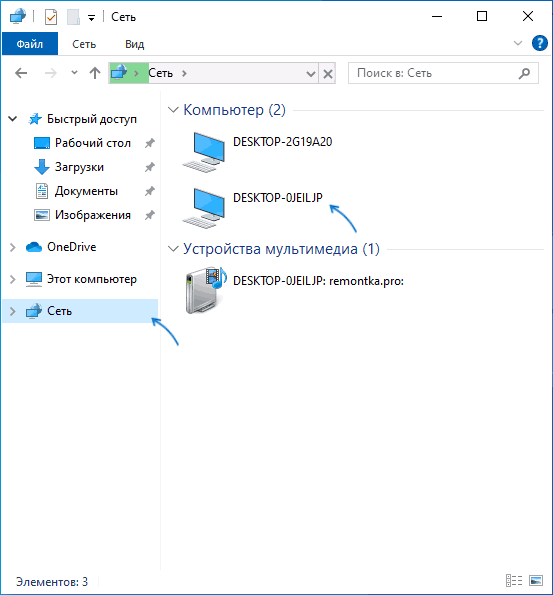553x595 pixels.
Task: Click the DESKTOP-0JEILJP: remontka.pro: label
Action: click(x=318, y=281)
